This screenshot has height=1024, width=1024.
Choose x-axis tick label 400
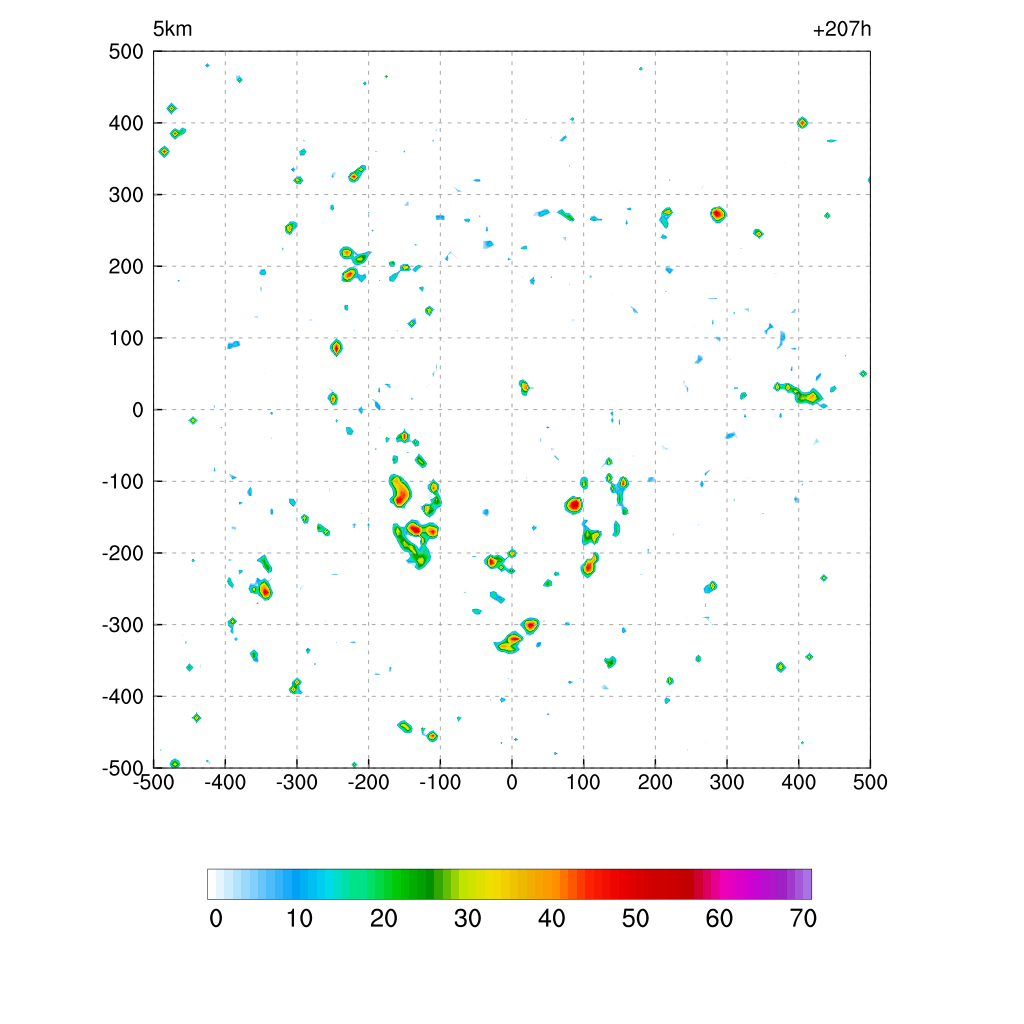pos(799,782)
